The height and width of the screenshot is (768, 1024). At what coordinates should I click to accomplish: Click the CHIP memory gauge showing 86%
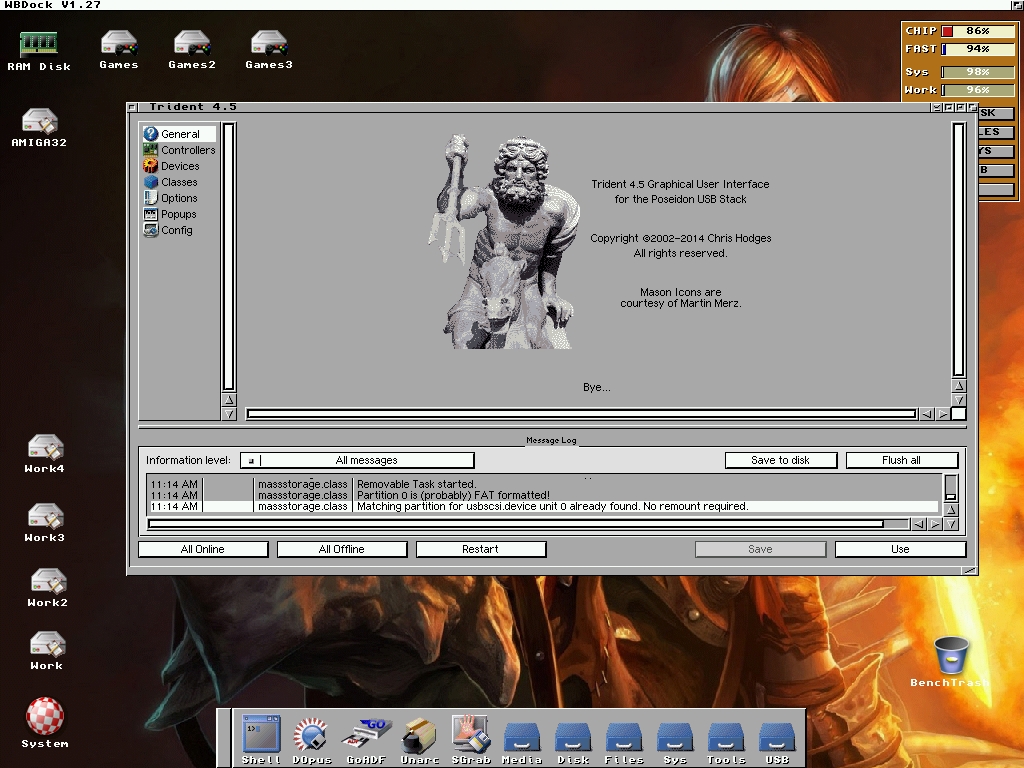(x=978, y=31)
